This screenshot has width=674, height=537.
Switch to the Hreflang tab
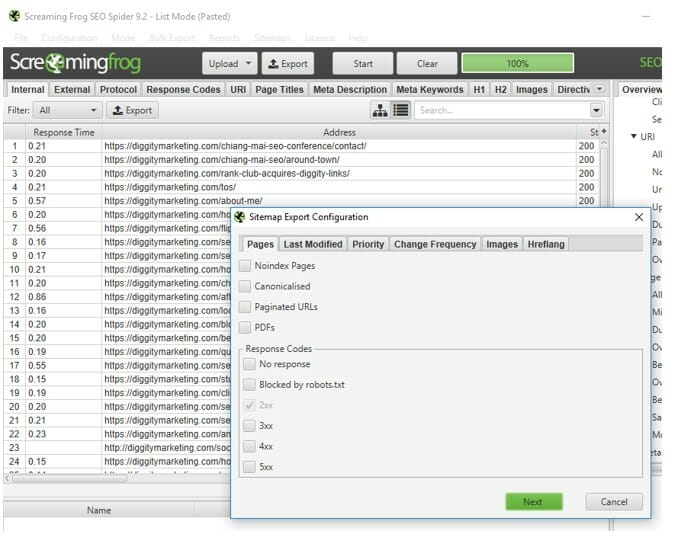(546, 244)
